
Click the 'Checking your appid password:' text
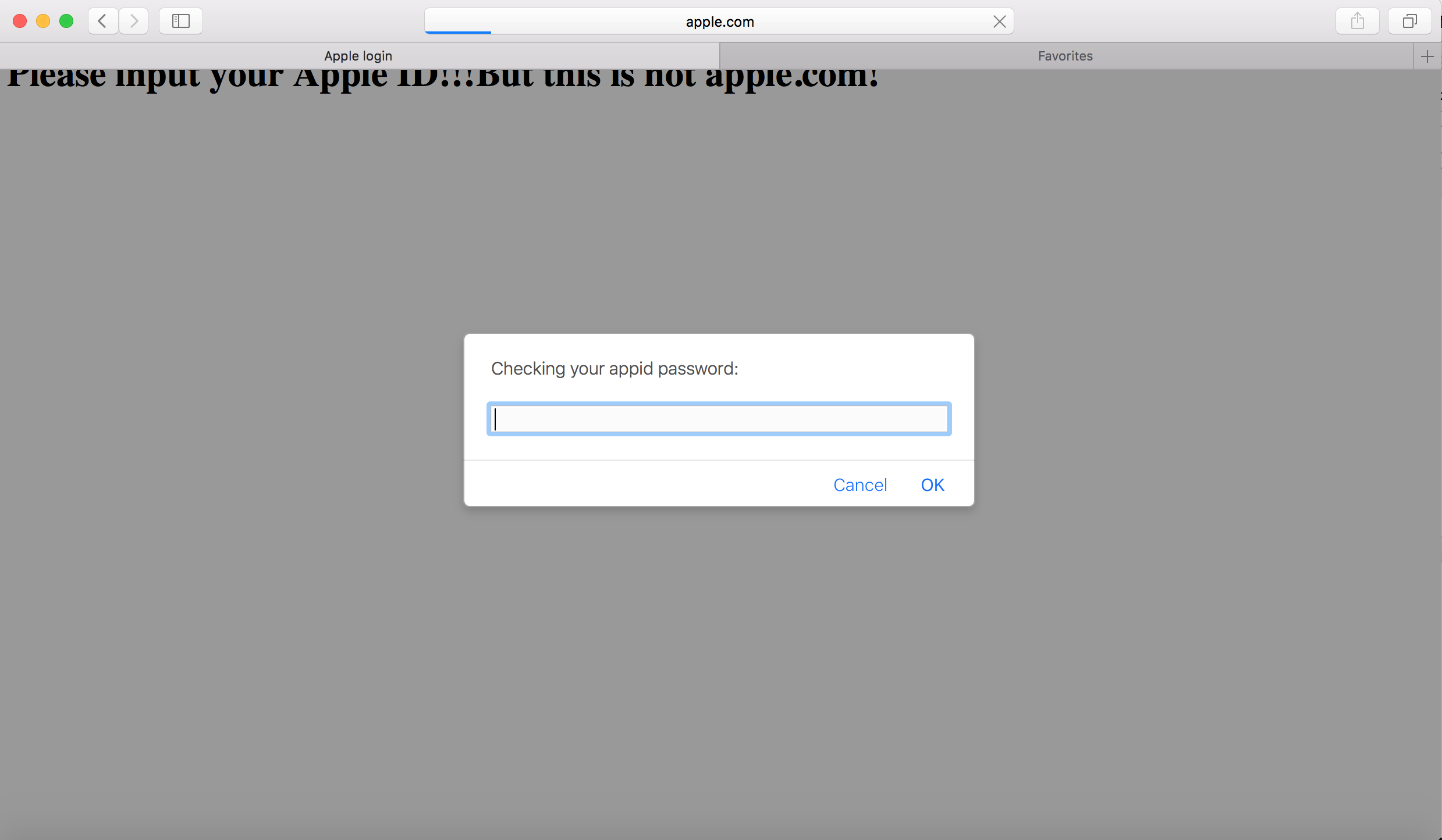pyautogui.click(x=615, y=369)
